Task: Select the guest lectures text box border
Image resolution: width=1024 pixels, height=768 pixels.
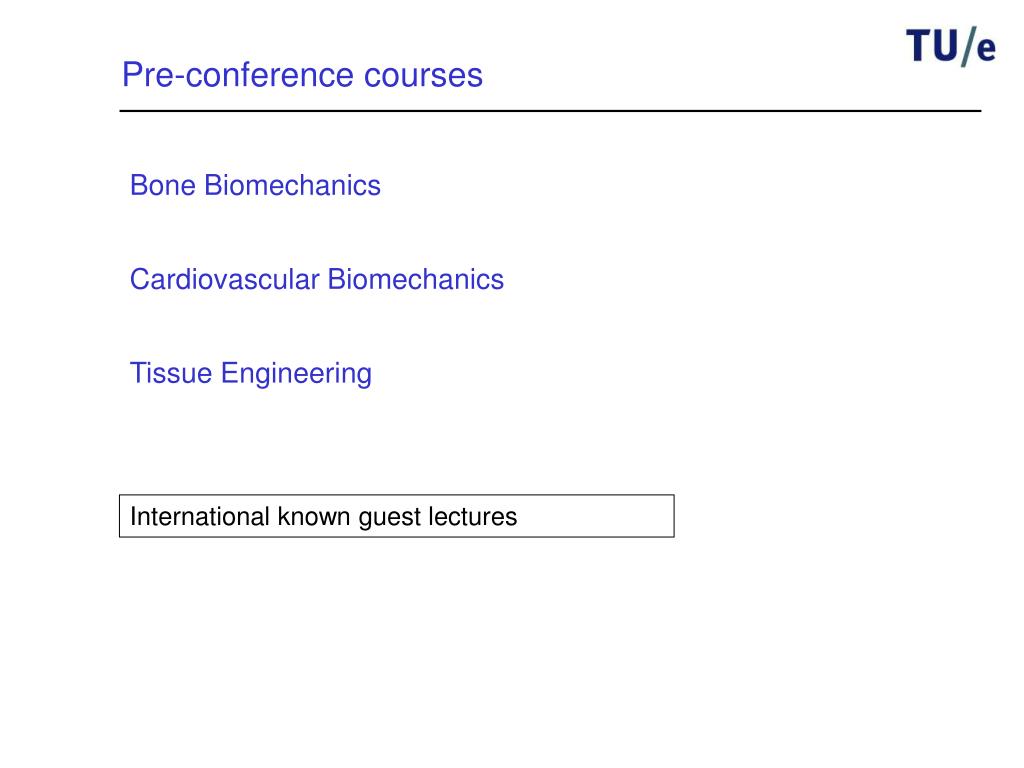Action: [396, 495]
